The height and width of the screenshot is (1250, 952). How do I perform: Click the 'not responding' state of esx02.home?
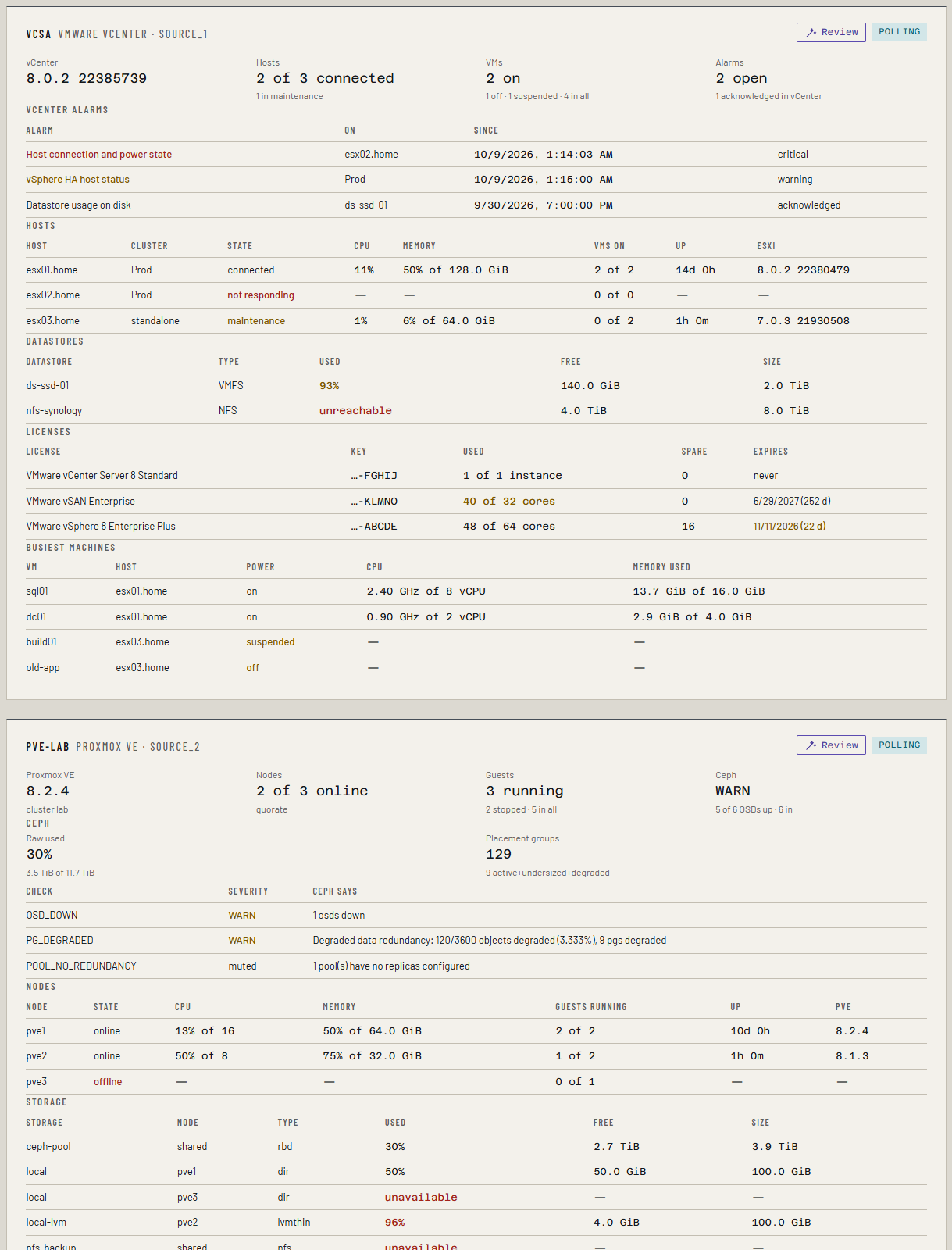coord(261,295)
